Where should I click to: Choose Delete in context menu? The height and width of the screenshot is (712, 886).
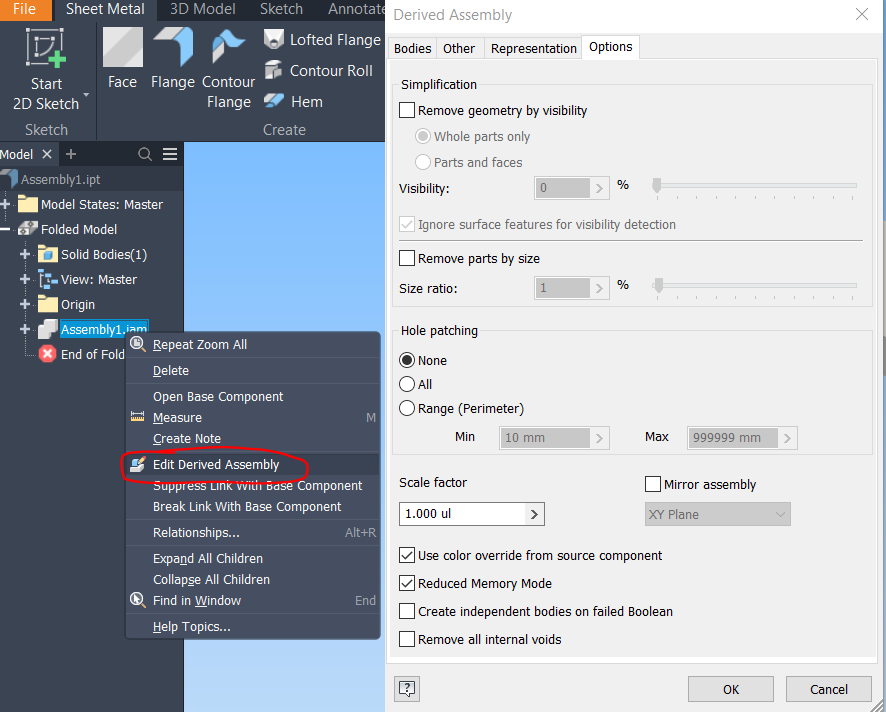(x=253, y=371)
